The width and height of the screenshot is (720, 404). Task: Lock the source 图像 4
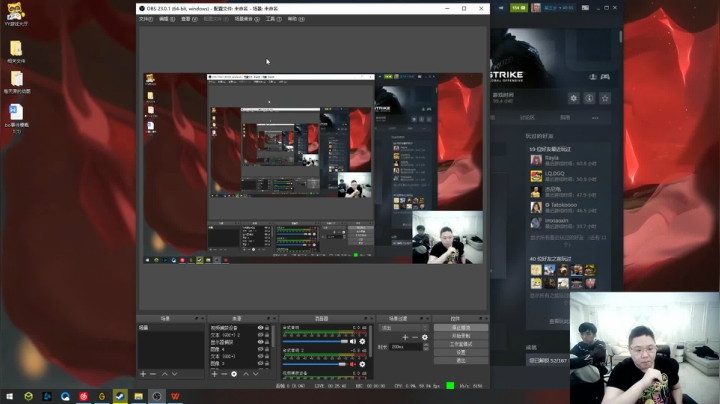[267, 349]
